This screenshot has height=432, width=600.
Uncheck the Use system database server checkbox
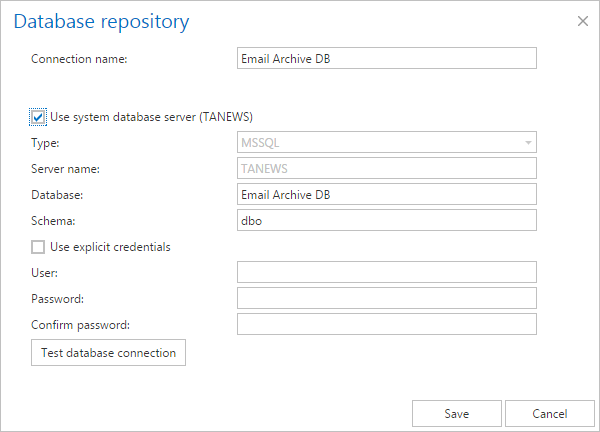[38, 118]
